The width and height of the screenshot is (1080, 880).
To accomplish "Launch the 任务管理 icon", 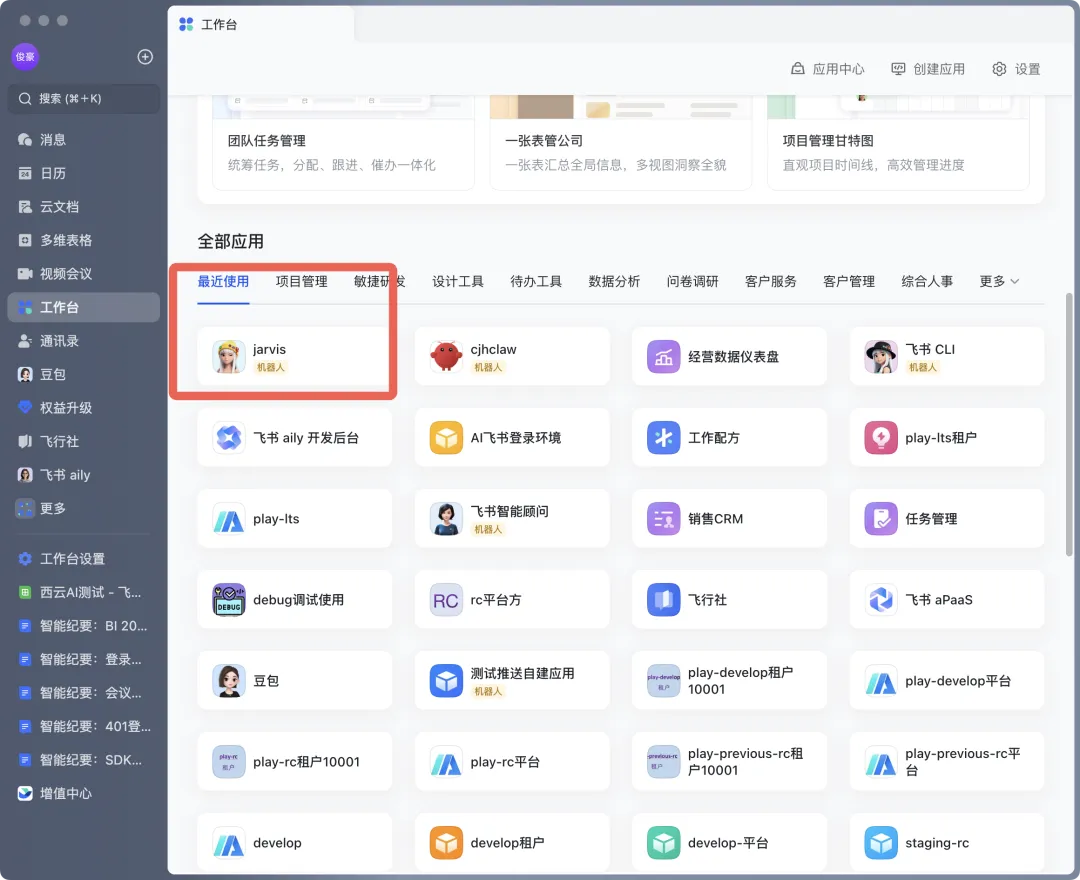I will [x=881, y=519].
